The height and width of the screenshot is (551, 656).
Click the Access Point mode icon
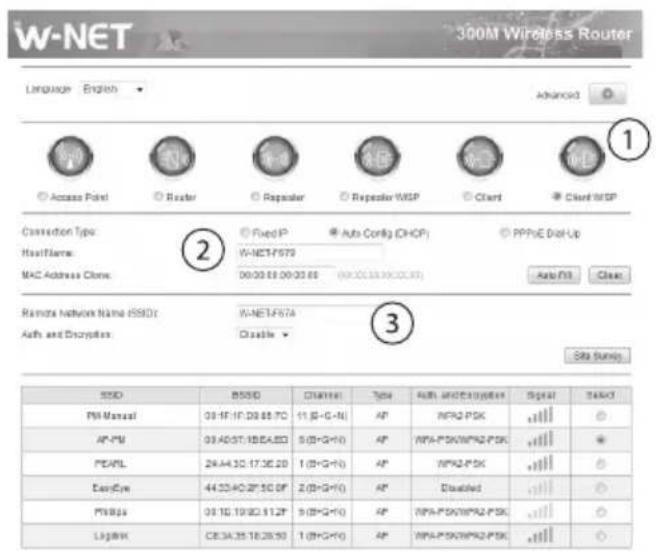pyautogui.click(x=70, y=157)
